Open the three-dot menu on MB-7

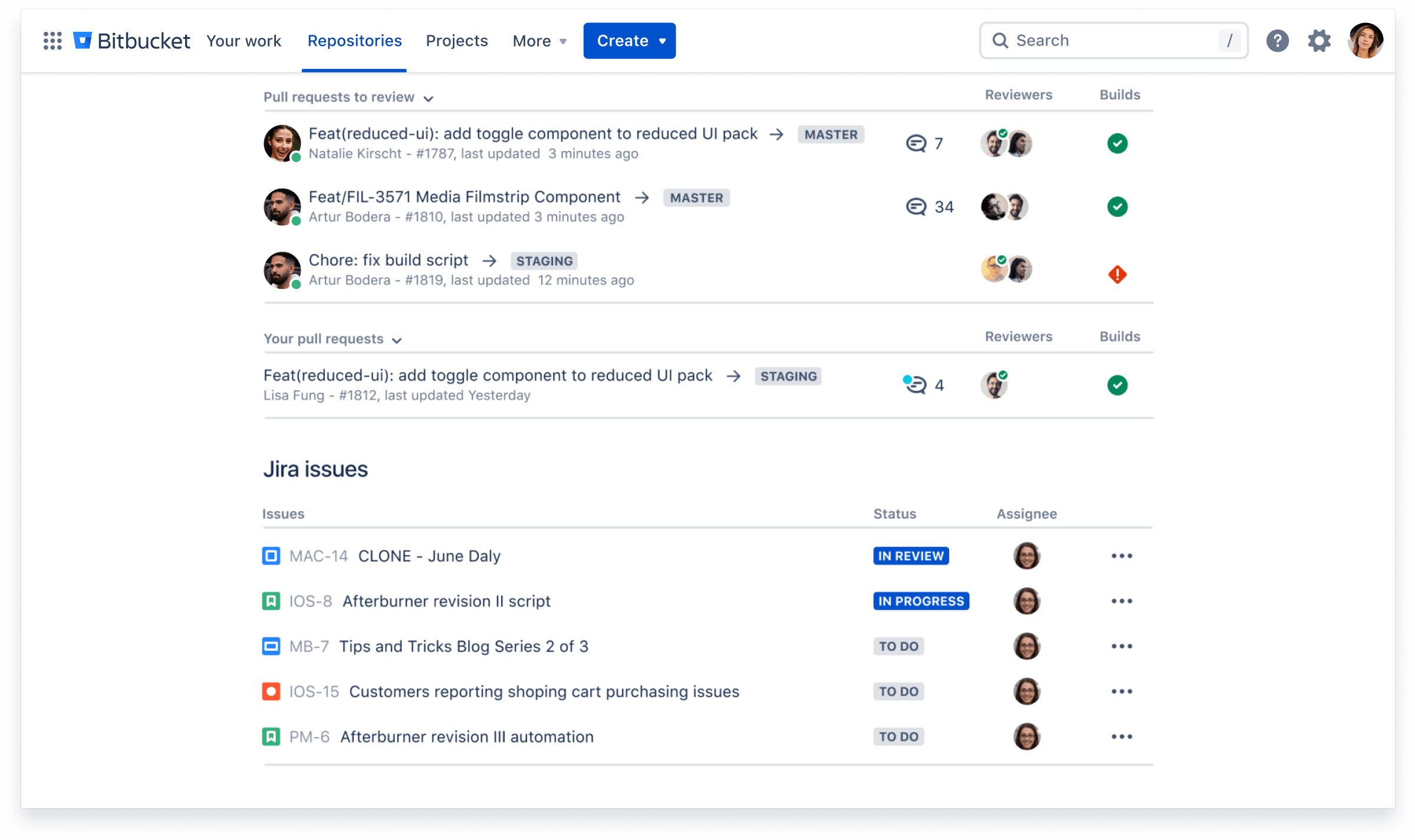(x=1121, y=646)
